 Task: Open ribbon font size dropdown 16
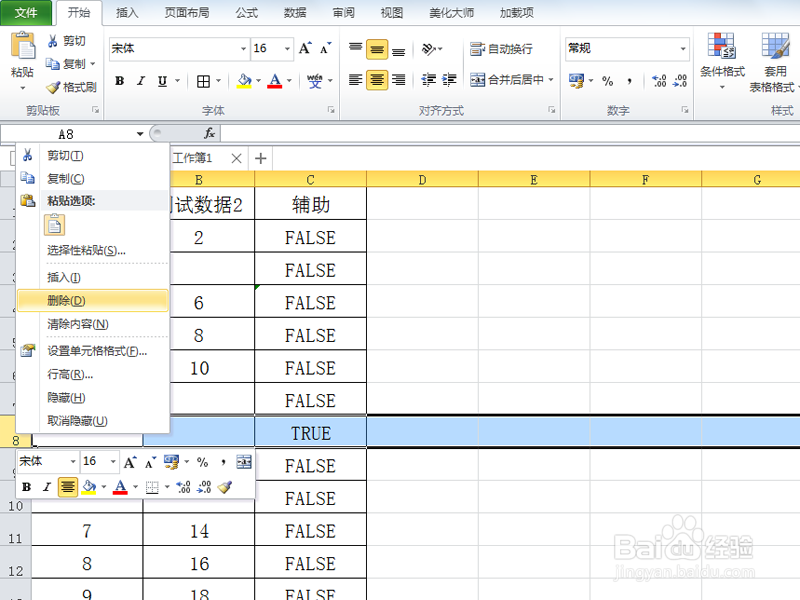click(287, 49)
